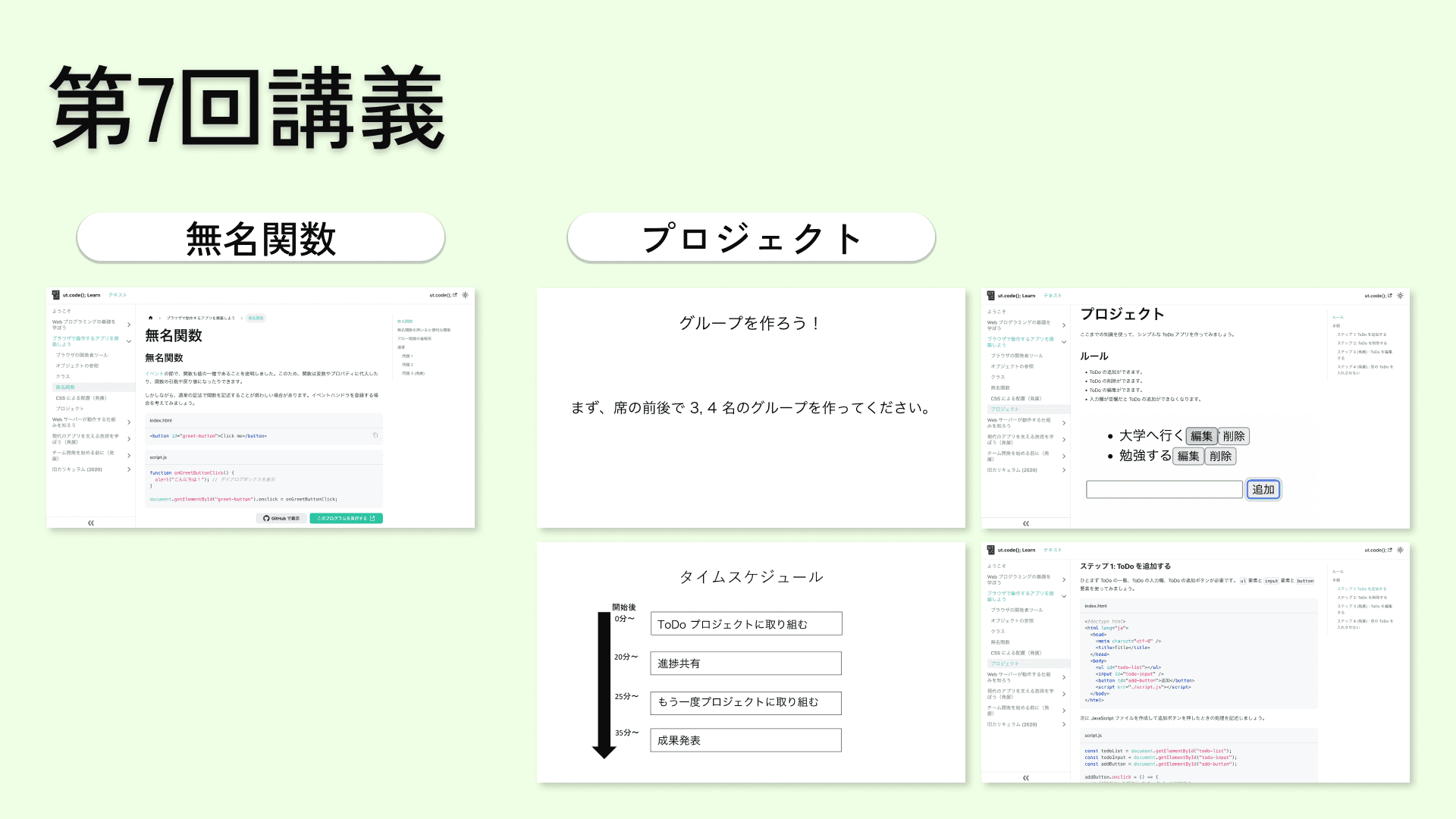Click 削除 button next to 勉強する
1456x819 pixels.
[x=1220, y=456]
